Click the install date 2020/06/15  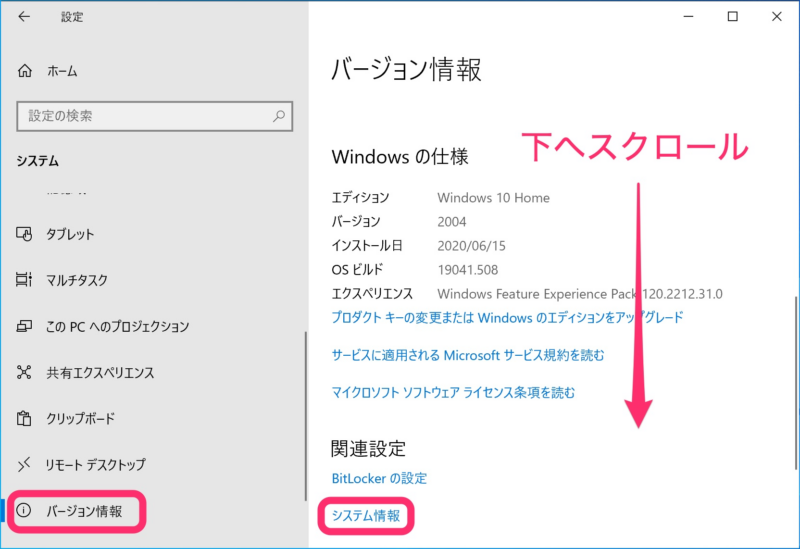(x=471, y=246)
